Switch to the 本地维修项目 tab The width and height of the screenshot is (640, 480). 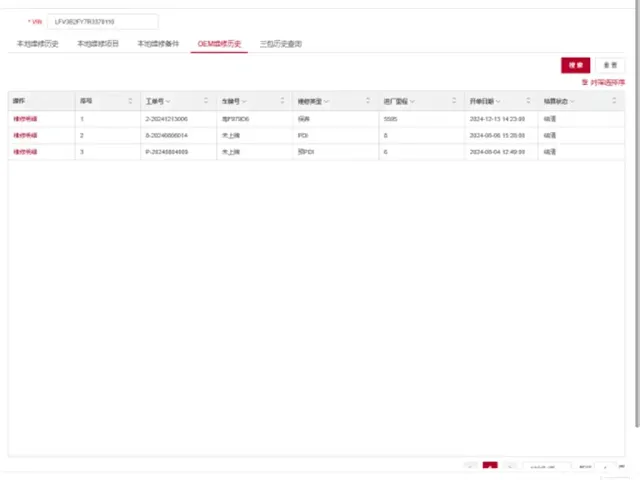(98, 44)
